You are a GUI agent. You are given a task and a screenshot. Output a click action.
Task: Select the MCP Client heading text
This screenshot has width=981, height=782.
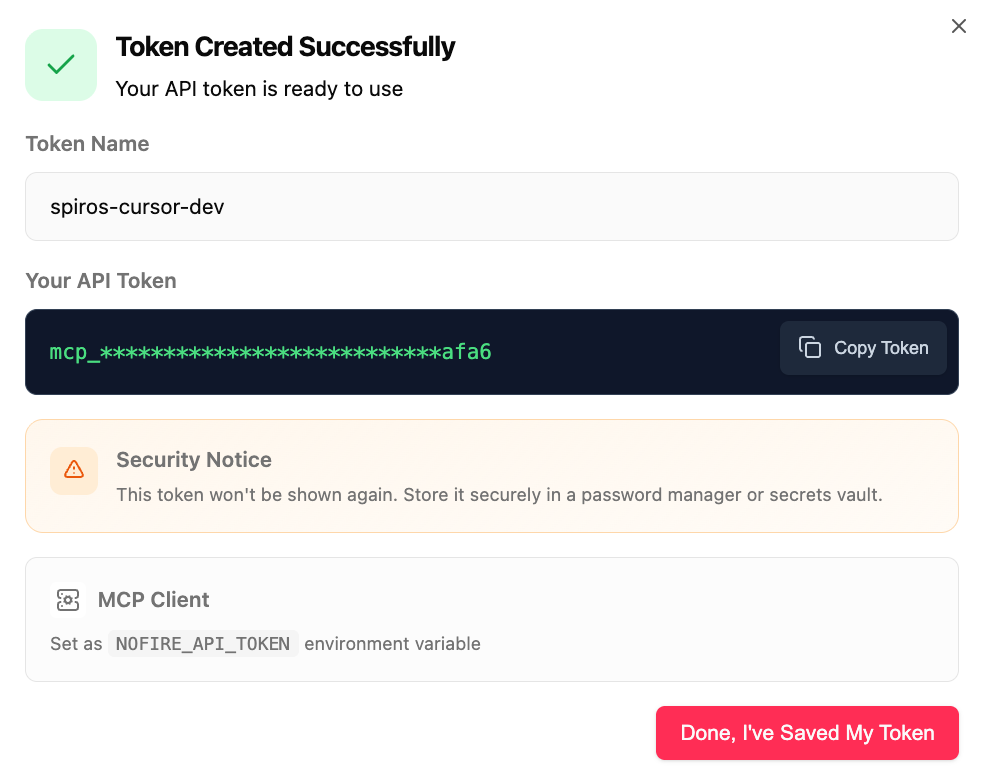153,600
